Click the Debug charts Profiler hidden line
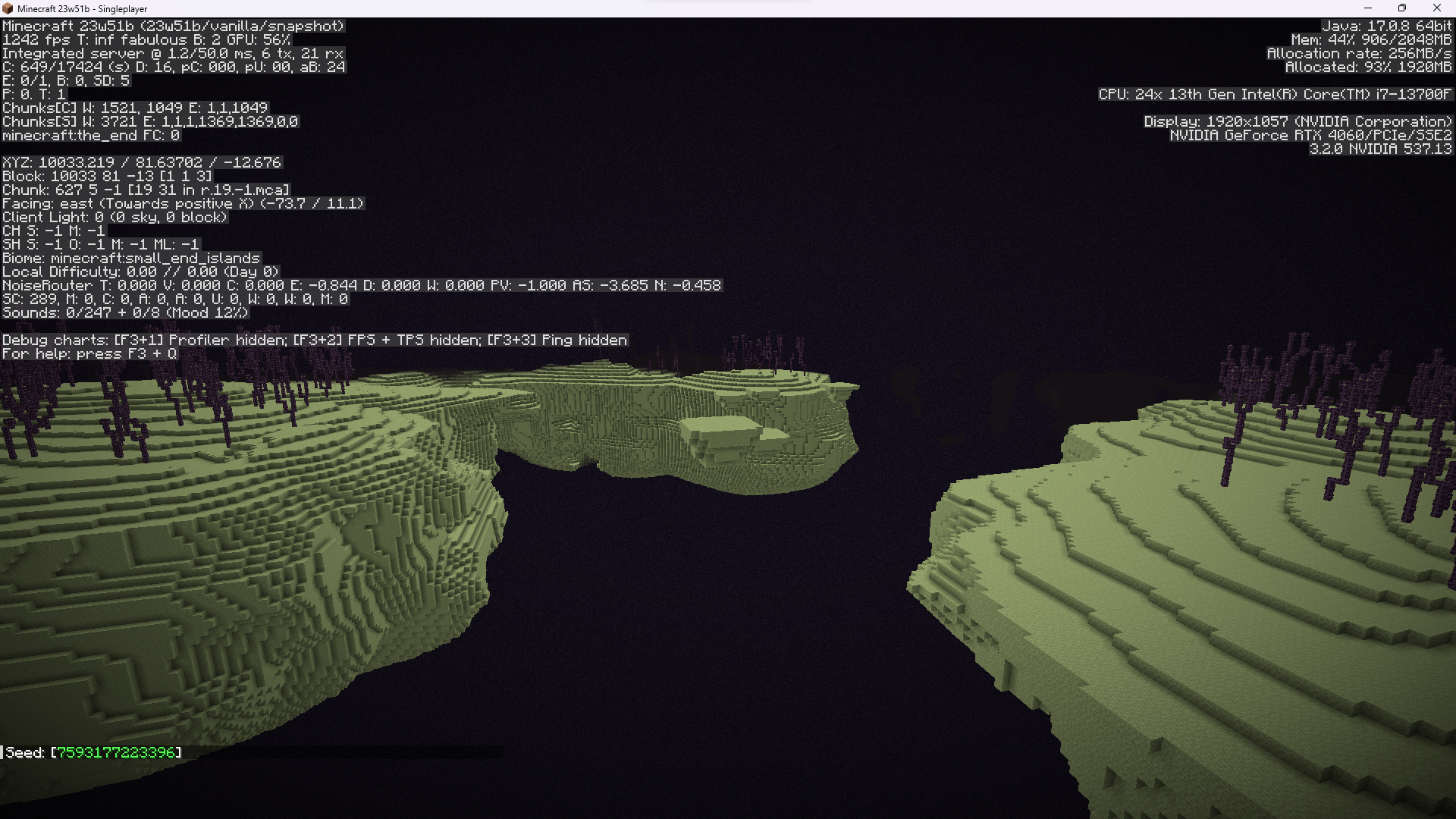1456x819 pixels. pyautogui.click(x=314, y=340)
